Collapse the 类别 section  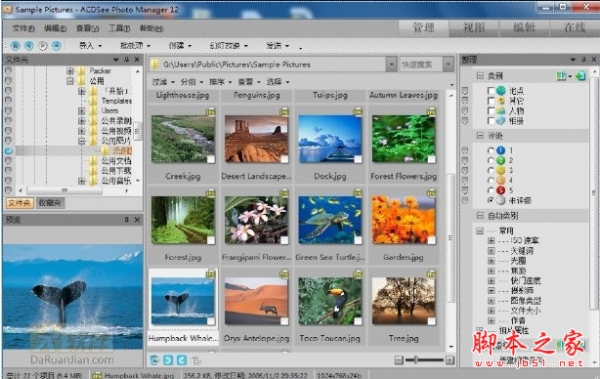coord(480,75)
